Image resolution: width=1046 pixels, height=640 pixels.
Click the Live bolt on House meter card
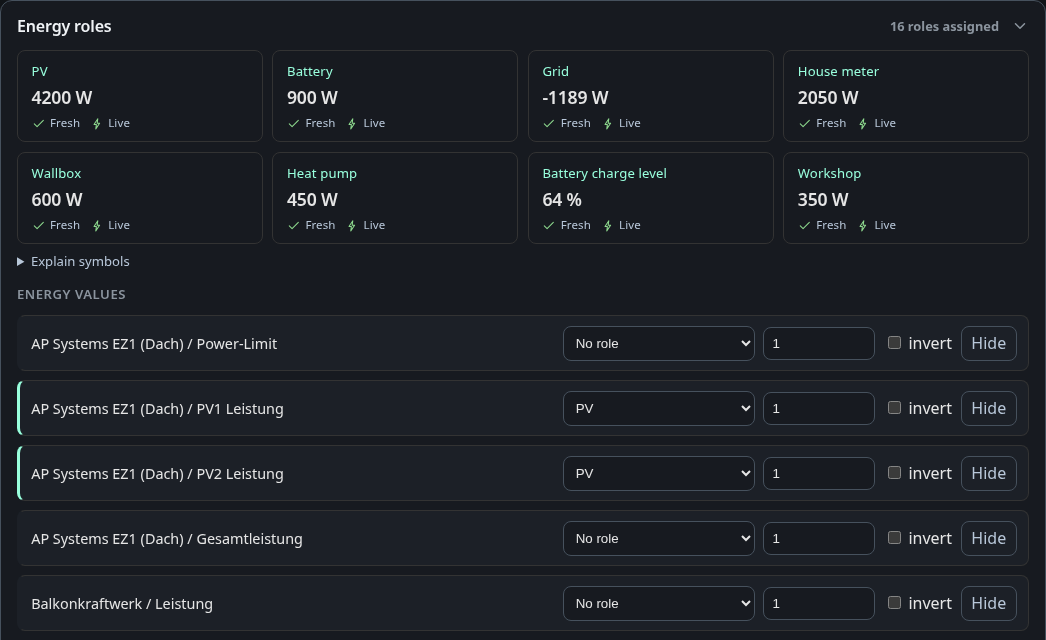pyautogui.click(x=863, y=123)
